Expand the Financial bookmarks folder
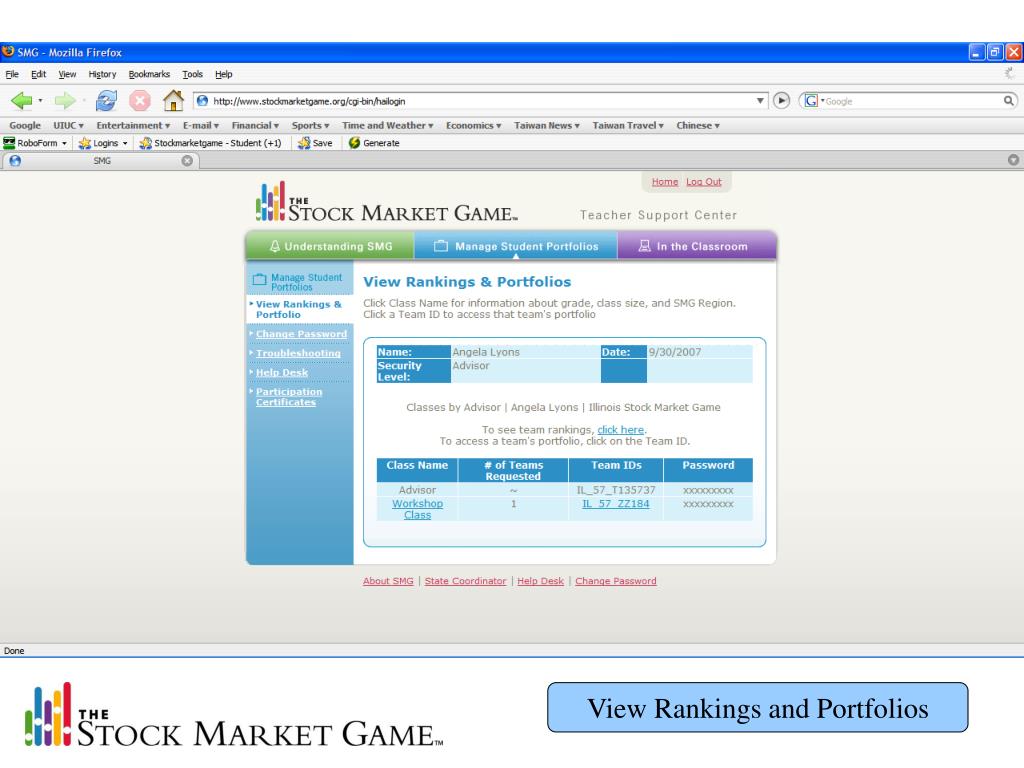 (255, 125)
